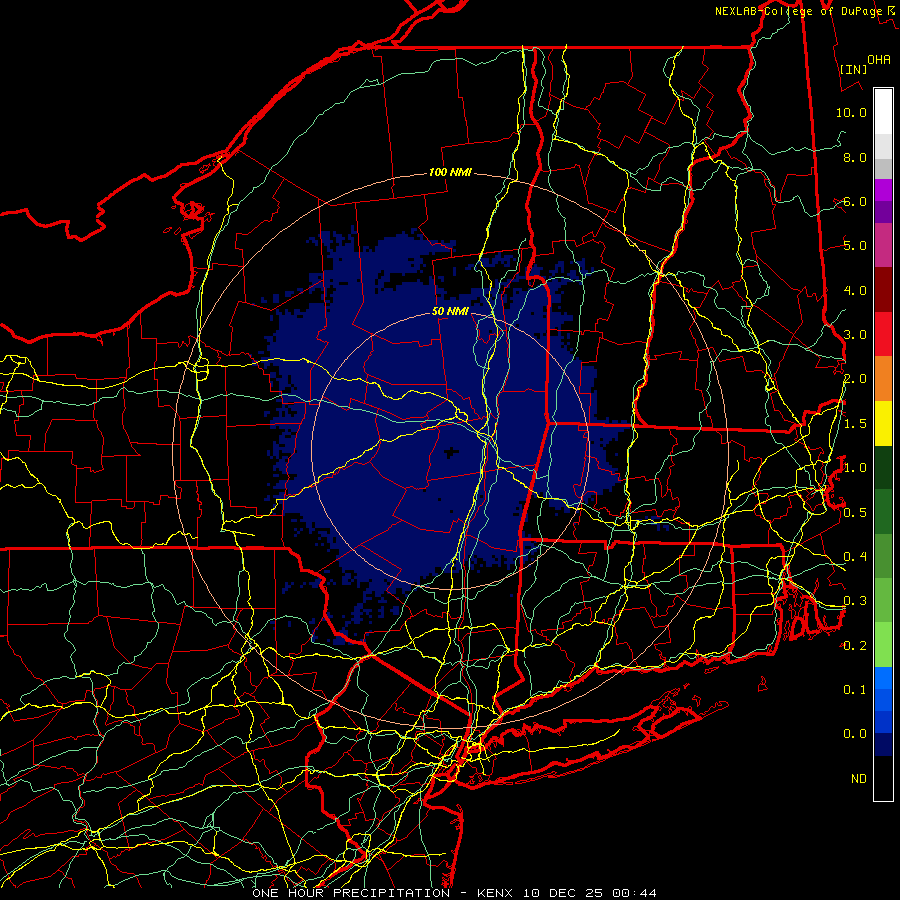Select the white swatch at legend top
900x900 pixels.
[x=883, y=112]
